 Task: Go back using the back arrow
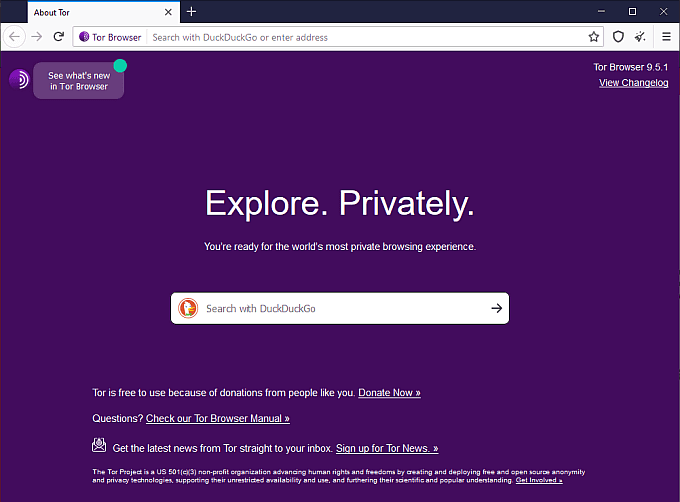click(14, 37)
